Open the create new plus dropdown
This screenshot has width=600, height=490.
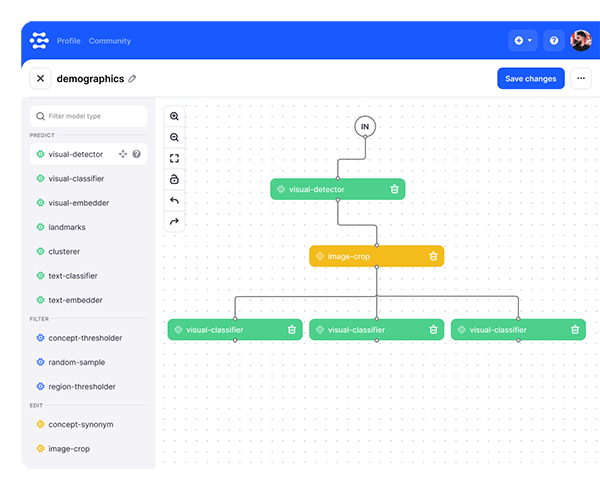coord(522,41)
